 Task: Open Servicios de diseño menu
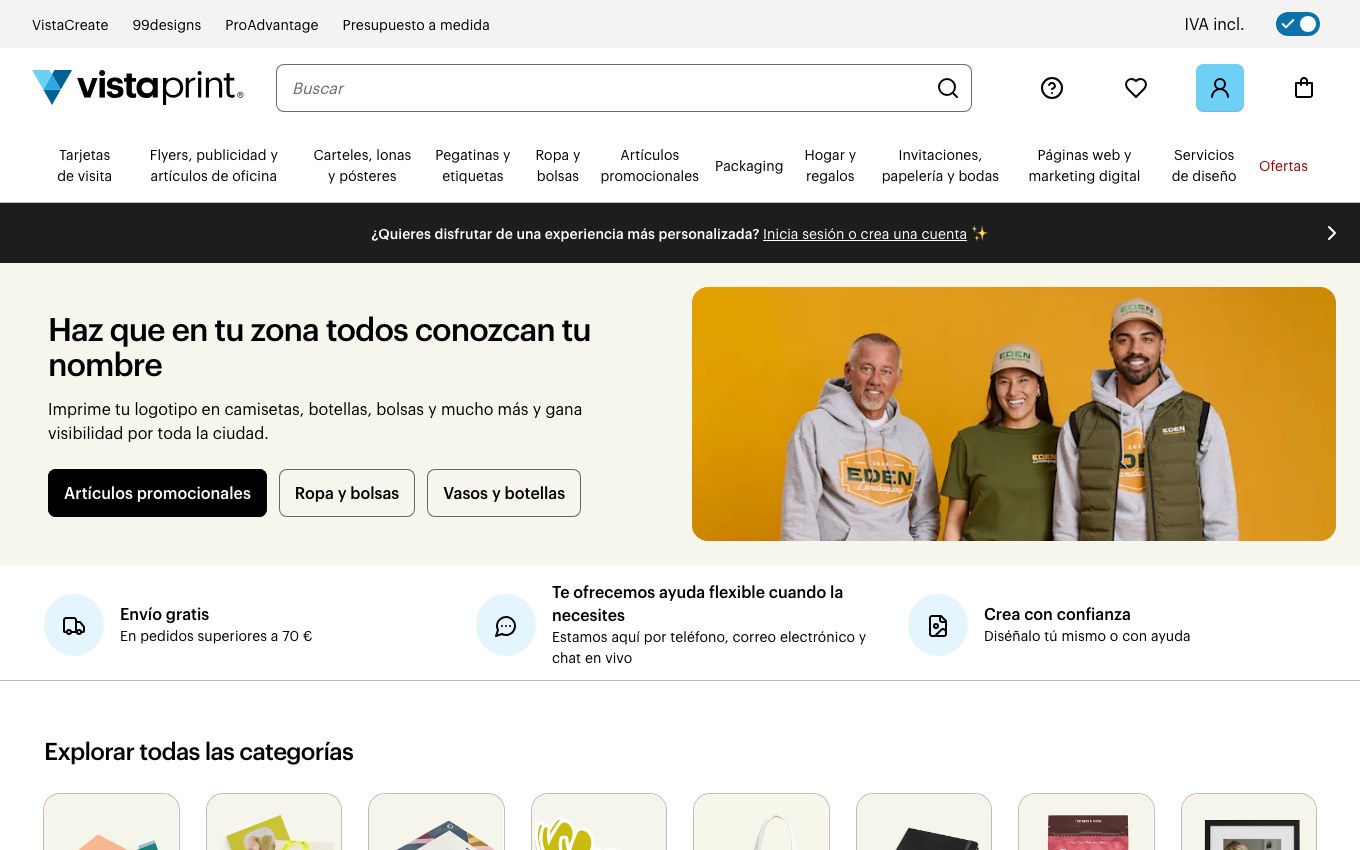click(1204, 166)
